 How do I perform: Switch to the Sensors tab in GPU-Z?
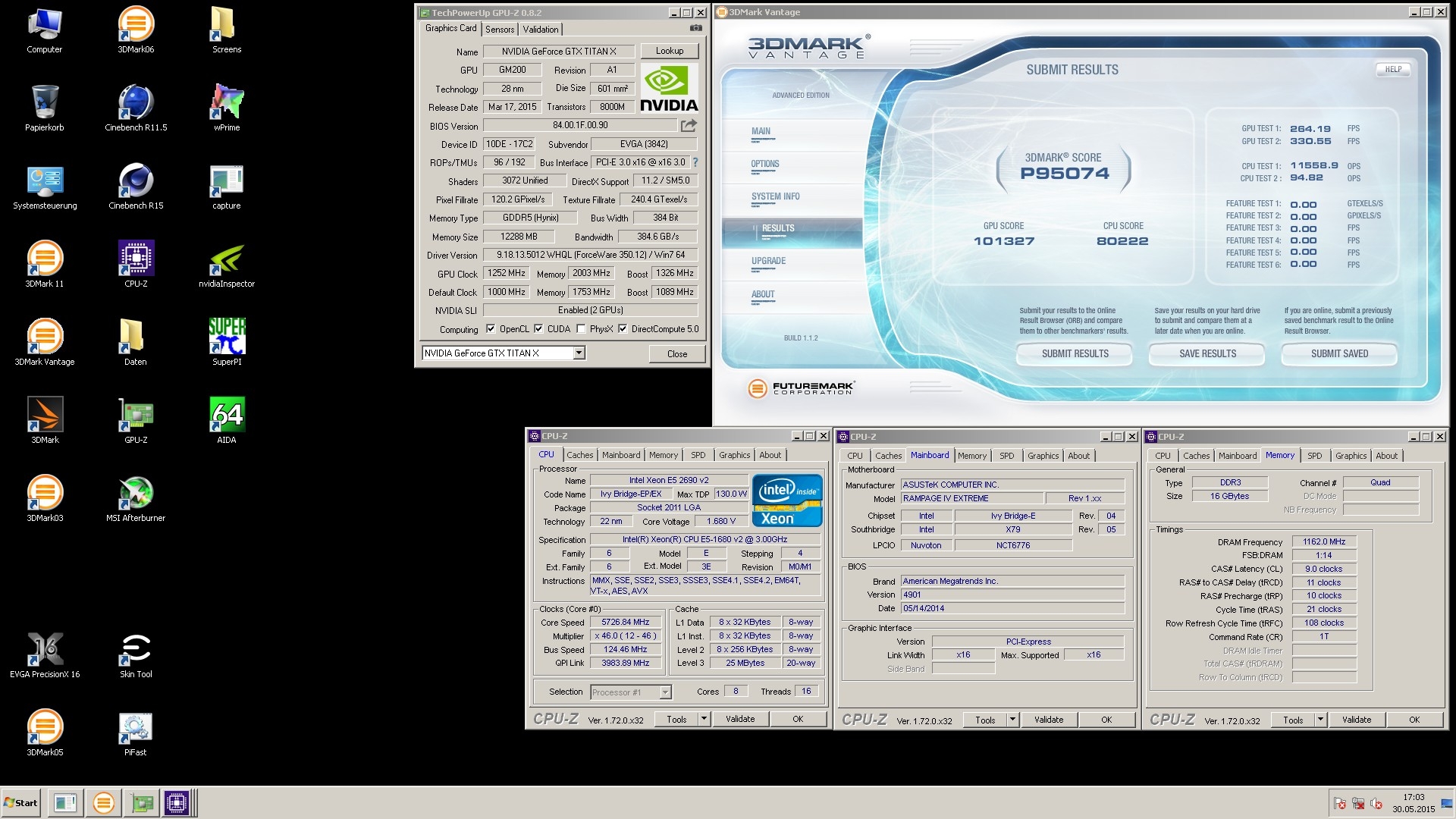pos(500,30)
